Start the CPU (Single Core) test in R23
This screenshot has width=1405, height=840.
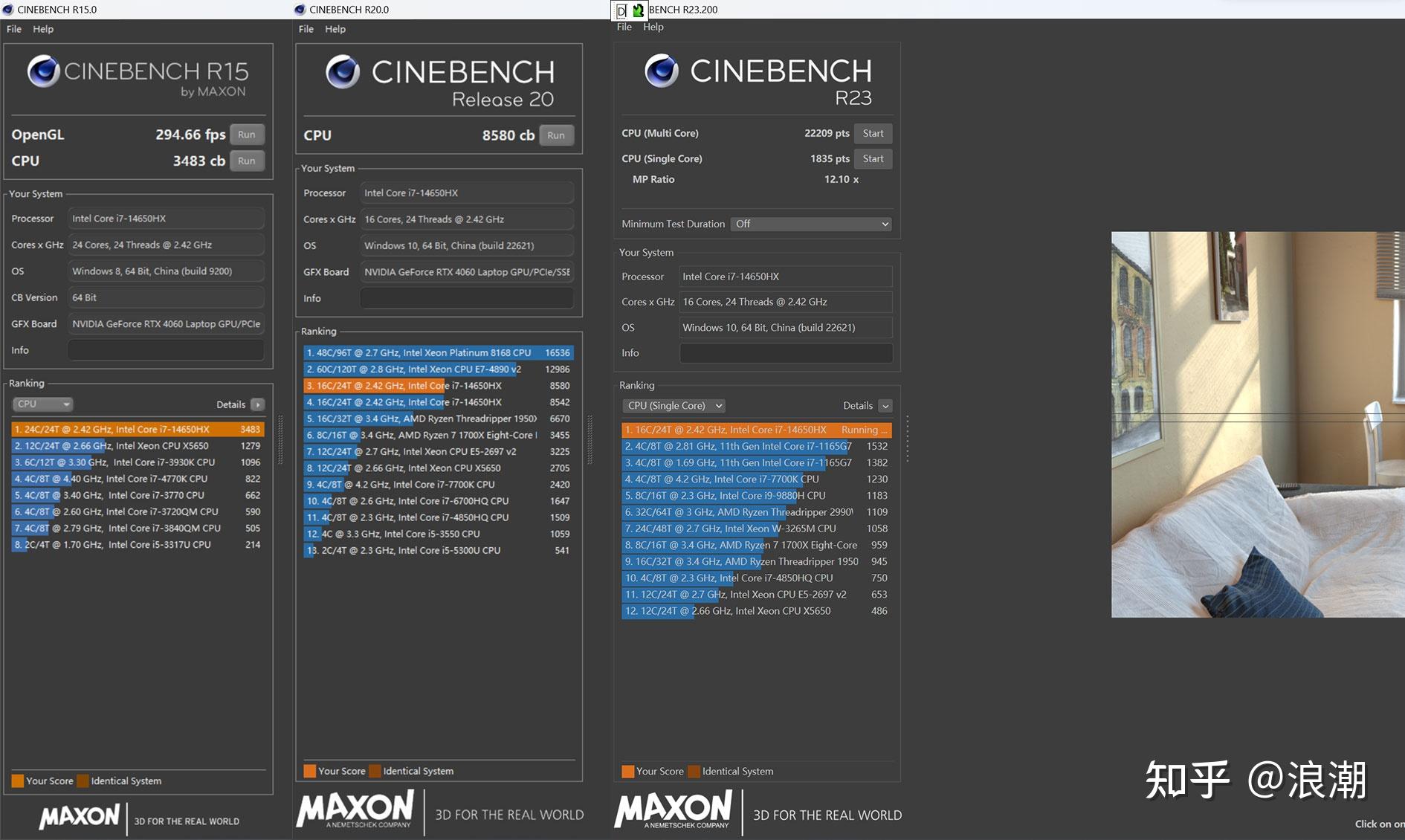click(873, 158)
